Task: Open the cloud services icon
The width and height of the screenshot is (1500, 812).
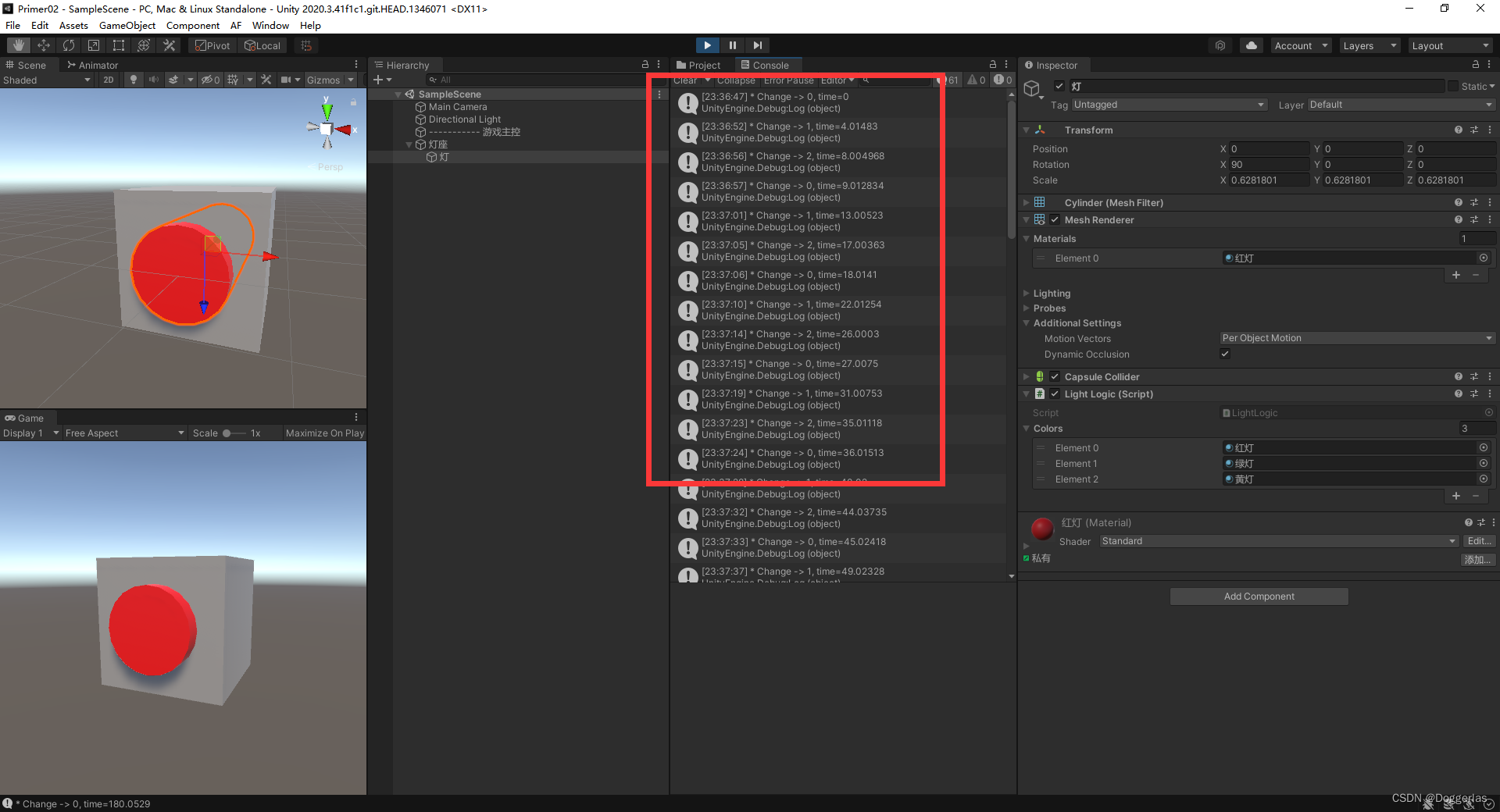Action: click(1252, 45)
